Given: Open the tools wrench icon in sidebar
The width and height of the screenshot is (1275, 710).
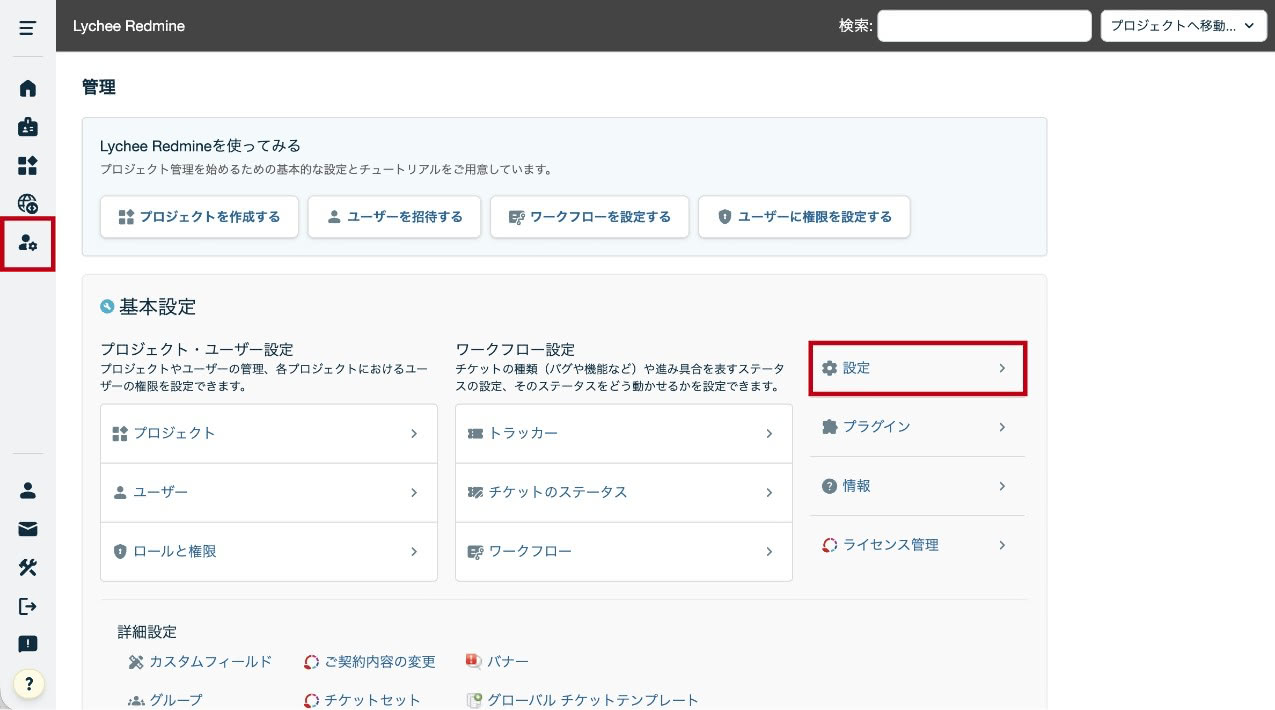Looking at the screenshot, I should pyautogui.click(x=28, y=567).
